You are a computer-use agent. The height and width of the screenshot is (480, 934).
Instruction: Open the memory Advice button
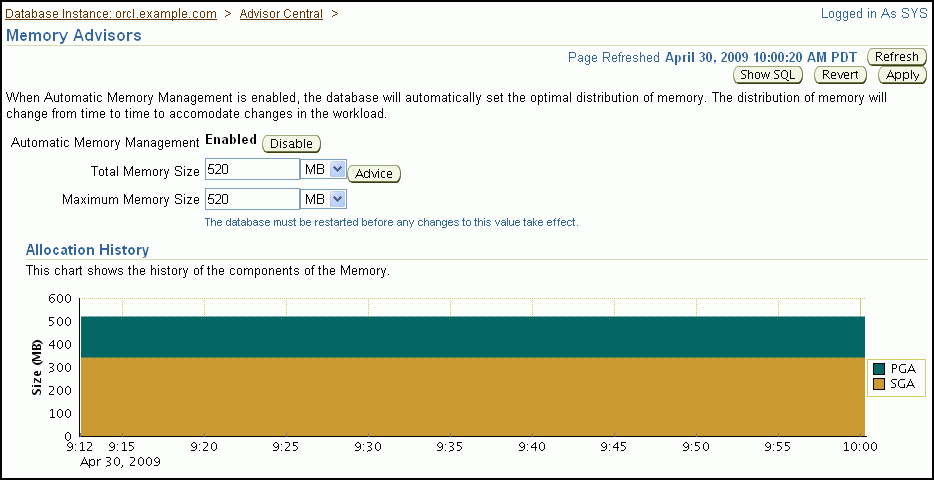click(374, 174)
